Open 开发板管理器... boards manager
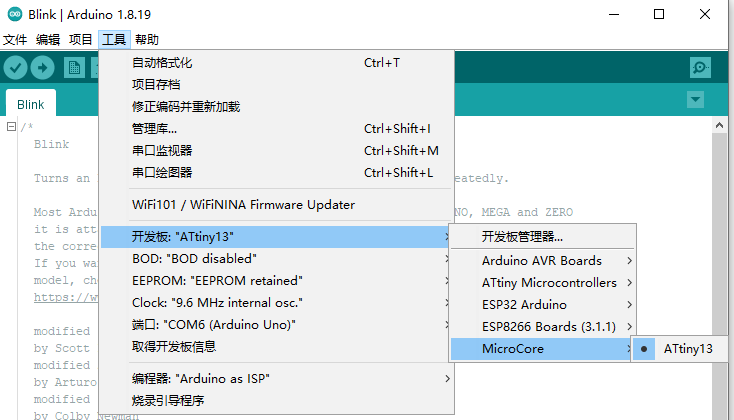This screenshot has height=420, width=734. (543, 237)
